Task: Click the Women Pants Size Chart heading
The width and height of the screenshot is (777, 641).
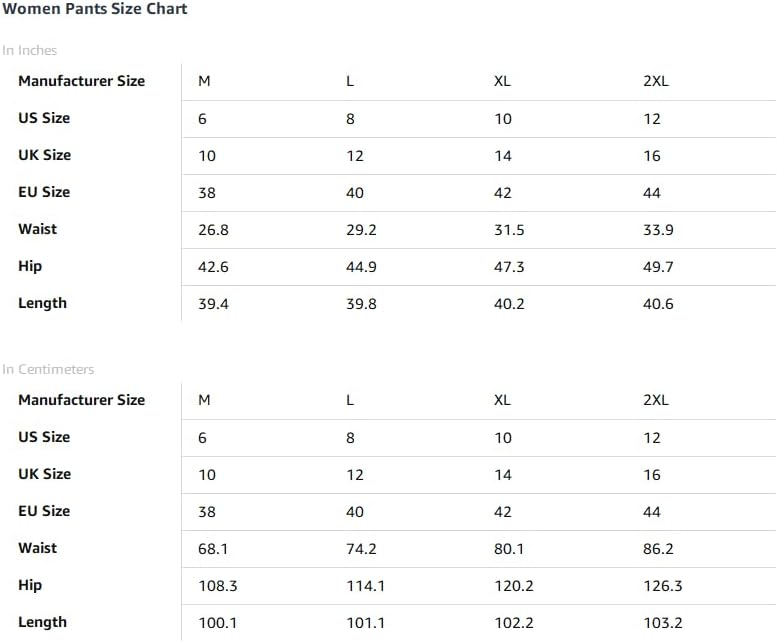Action: click(x=95, y=9)
